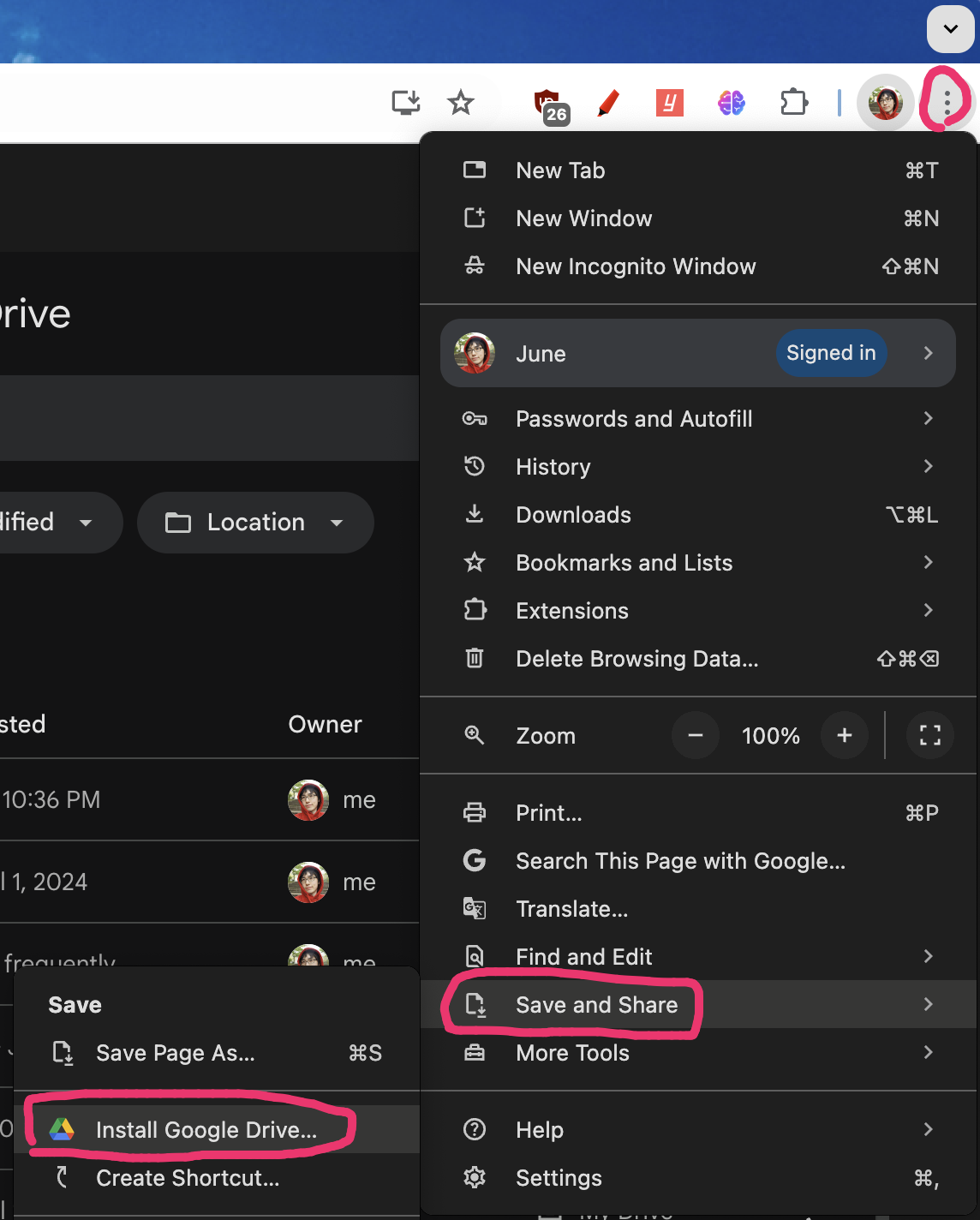Click Translate in the Chrome menu

[x=698, y=909]
